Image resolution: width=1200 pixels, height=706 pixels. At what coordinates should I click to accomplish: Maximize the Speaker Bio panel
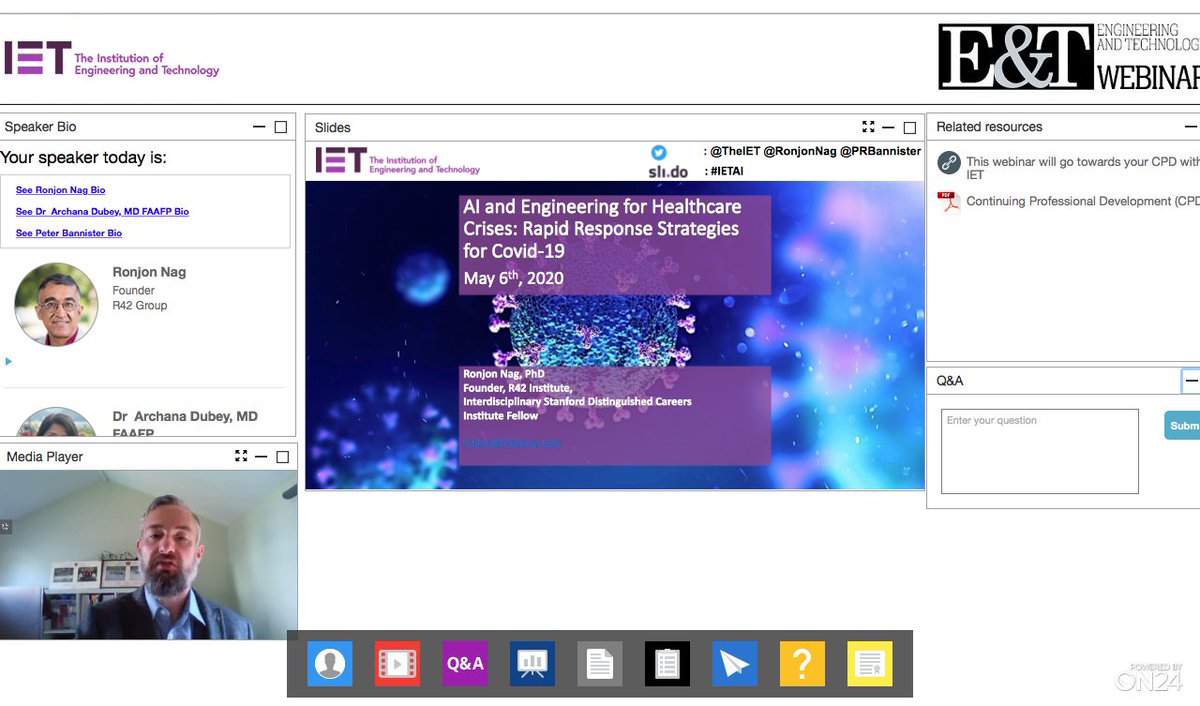coord(281,127)
